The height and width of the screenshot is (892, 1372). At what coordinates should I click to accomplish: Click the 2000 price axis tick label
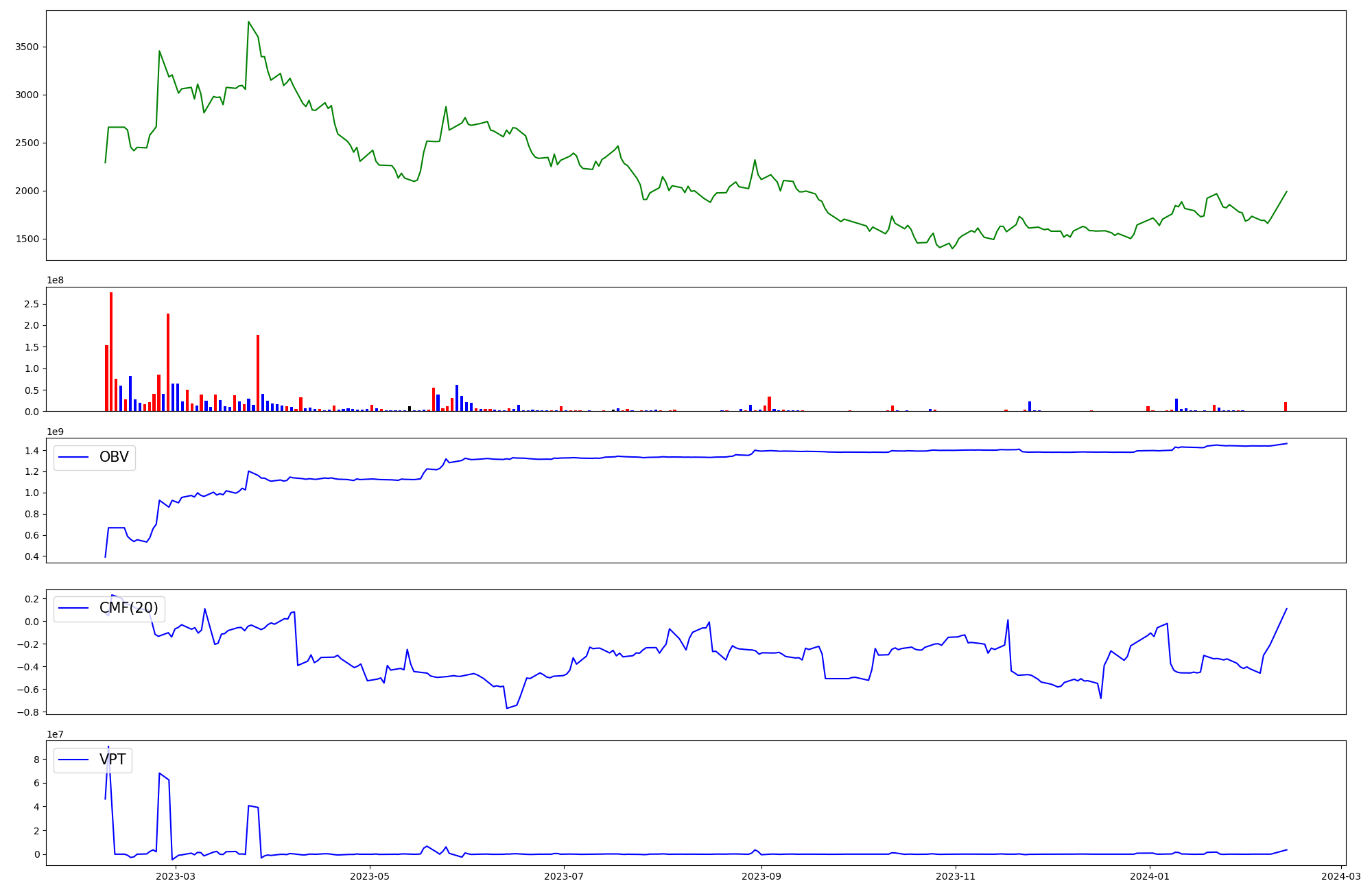pos(27,191)
